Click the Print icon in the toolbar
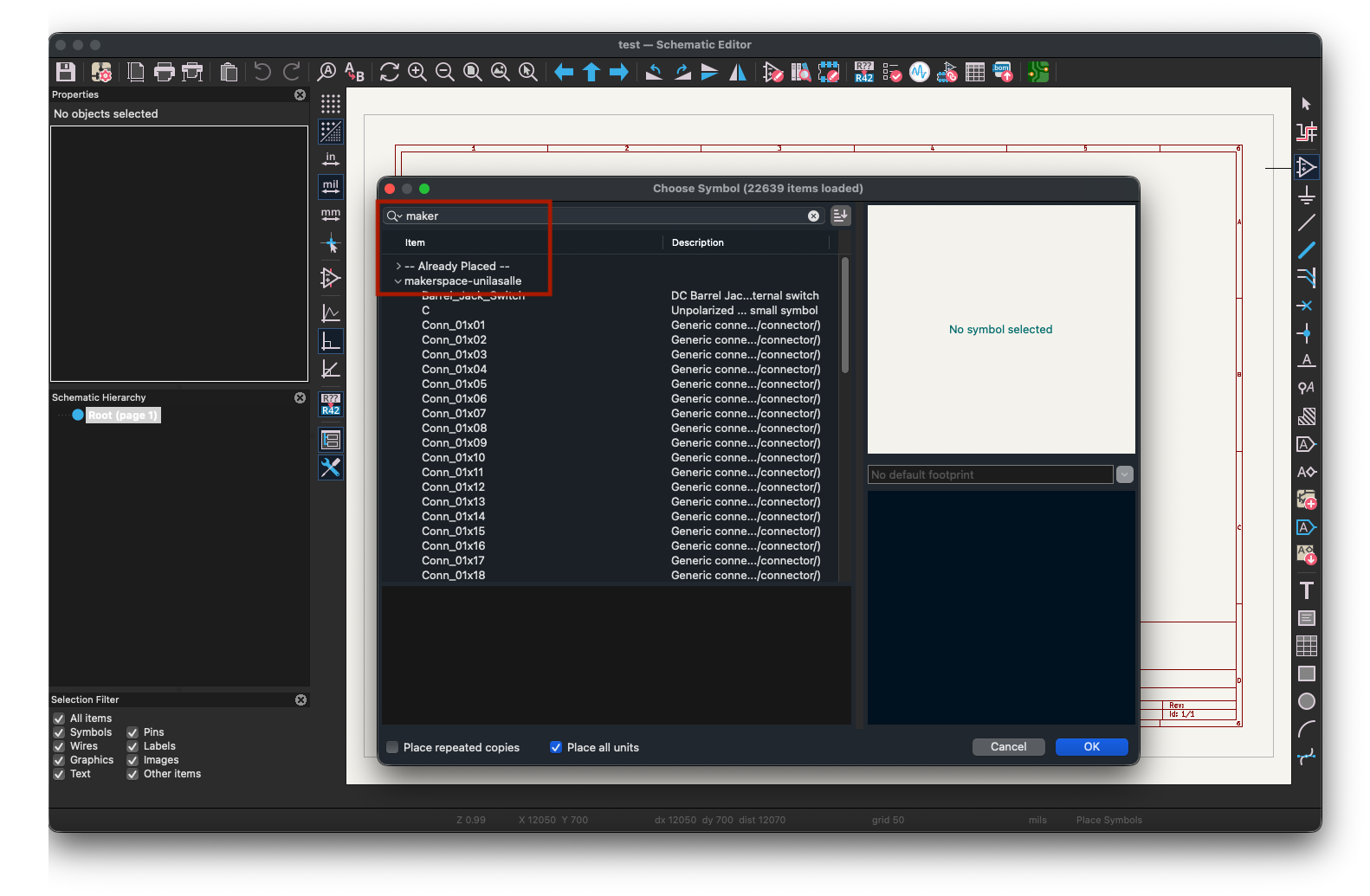Image resolution: width=1370 pixels, height=896 pixels. click(164, 72)
